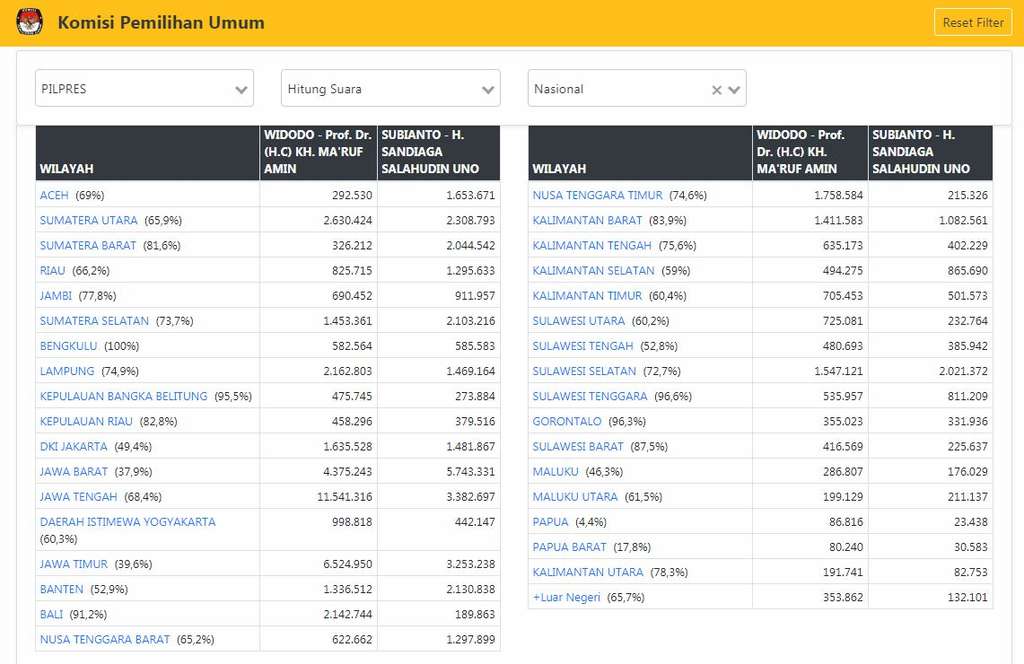The height and width of the screenshot is (664, 1024).
Task: Click the Reset Filter button
Action: pos(973,22)
